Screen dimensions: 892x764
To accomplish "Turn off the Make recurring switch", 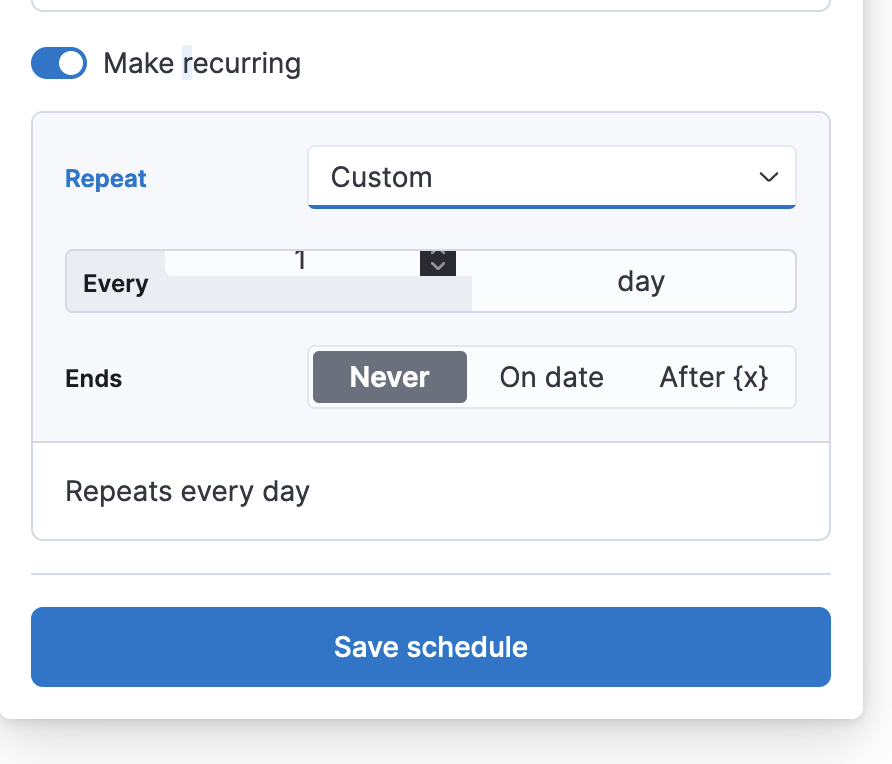I will pyautogui.click(x=59, y=64).
